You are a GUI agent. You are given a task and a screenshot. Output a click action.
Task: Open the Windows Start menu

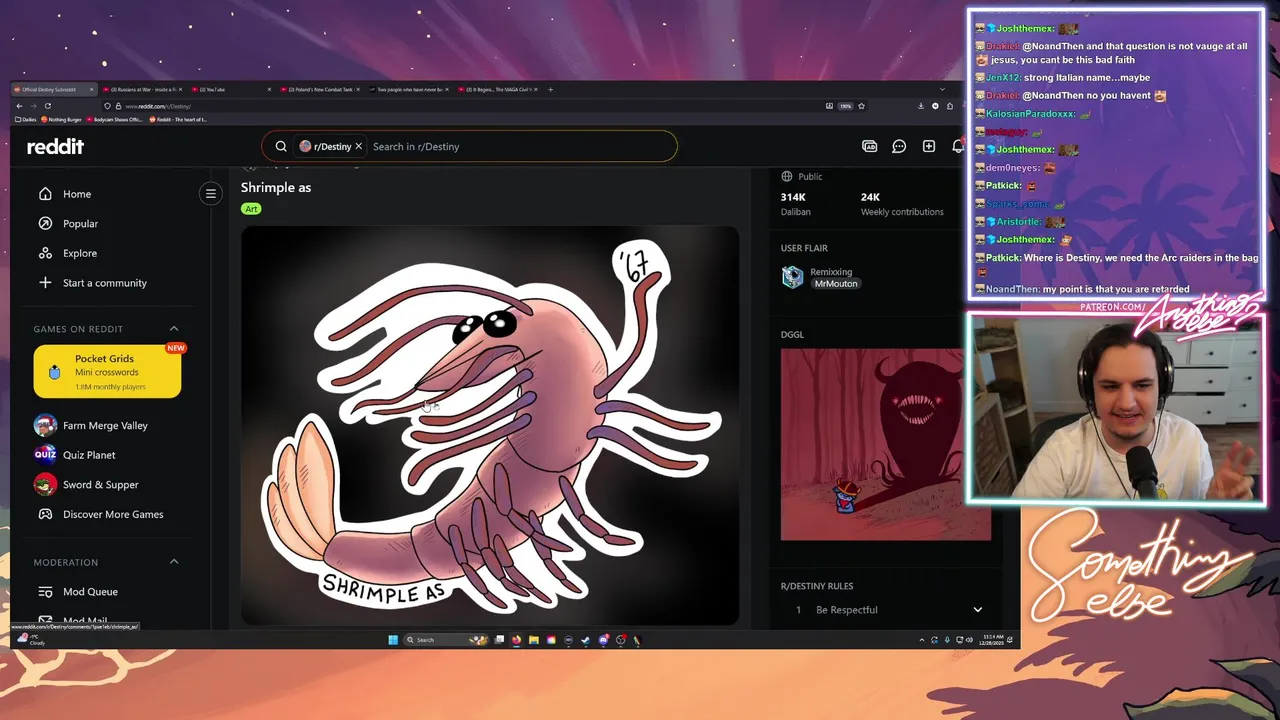pyautogui.click(x=393, y=640)
